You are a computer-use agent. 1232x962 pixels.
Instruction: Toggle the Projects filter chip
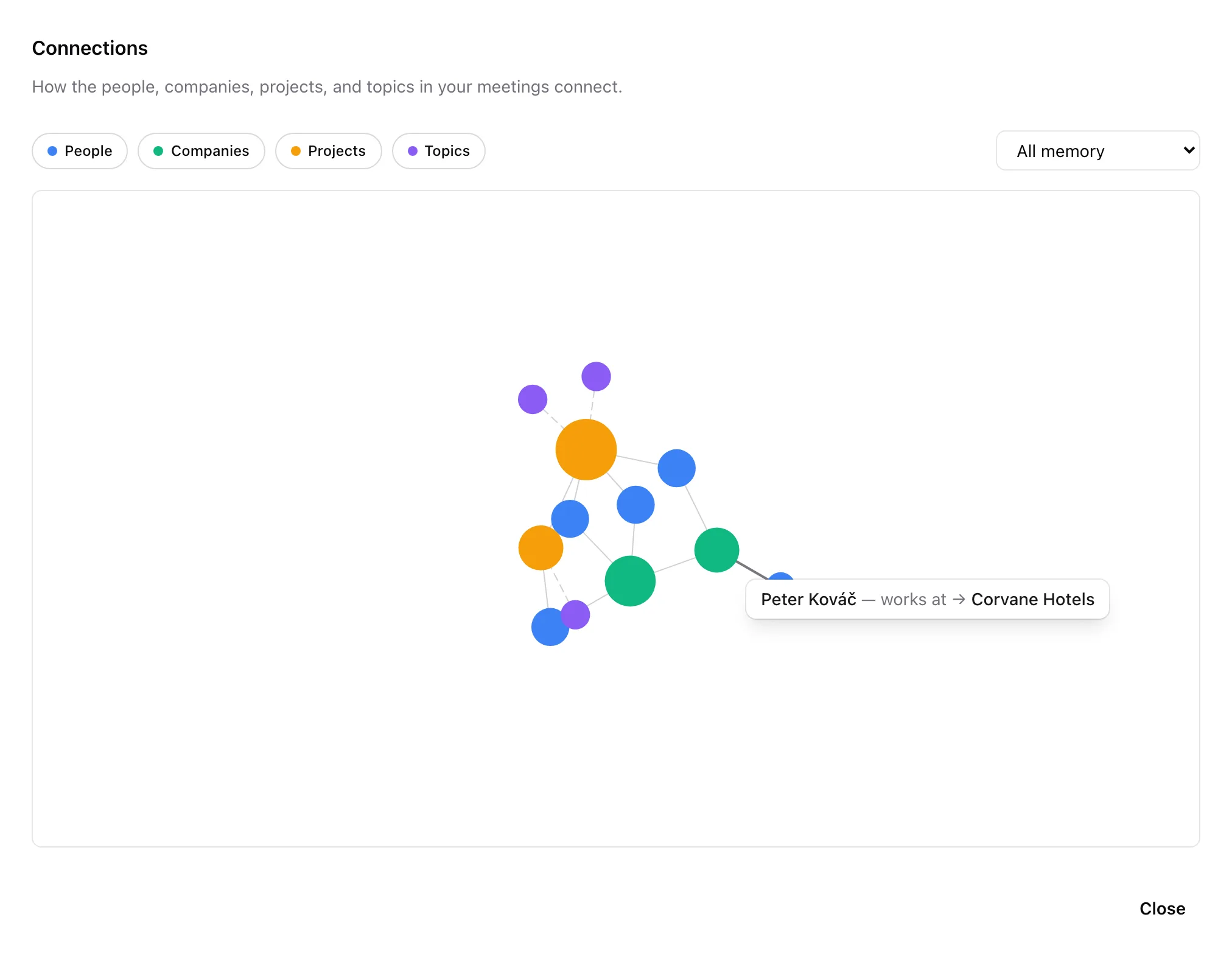tap(329, 151)
